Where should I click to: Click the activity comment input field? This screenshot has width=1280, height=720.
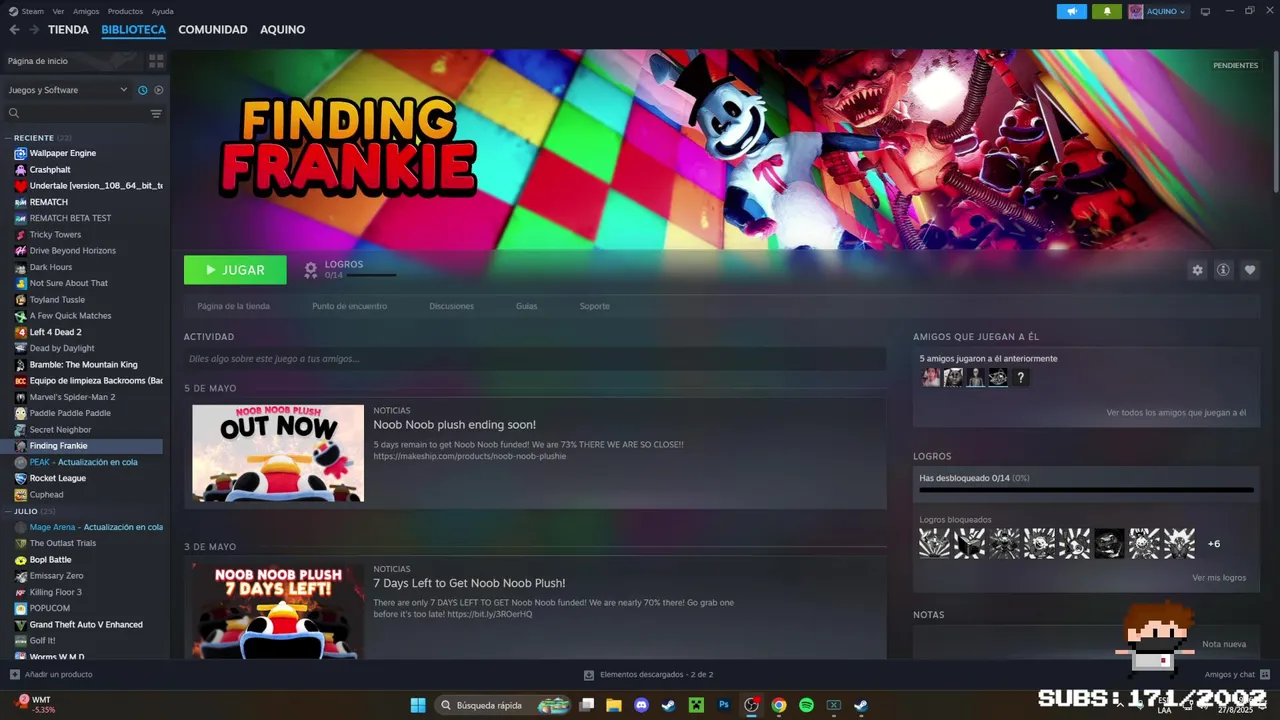point(535,359)
